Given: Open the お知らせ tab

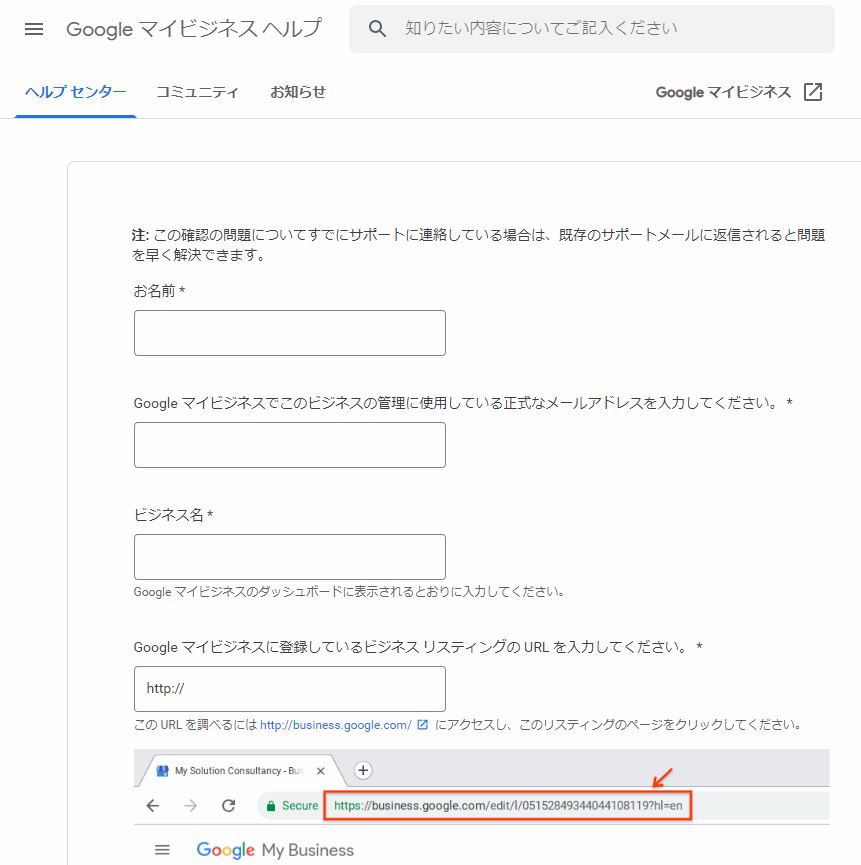Looking at the screenshot, I should click(x=298, y=92).
